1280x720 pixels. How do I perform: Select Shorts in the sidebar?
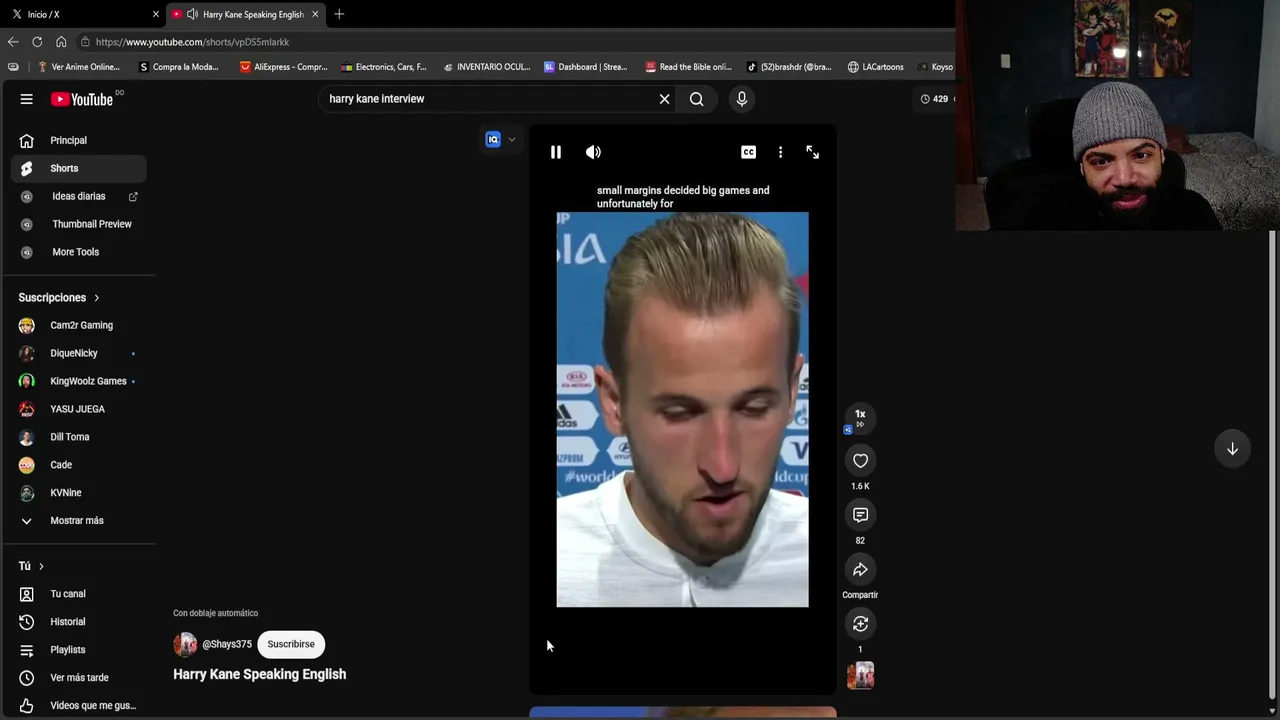tap(78, 168)
